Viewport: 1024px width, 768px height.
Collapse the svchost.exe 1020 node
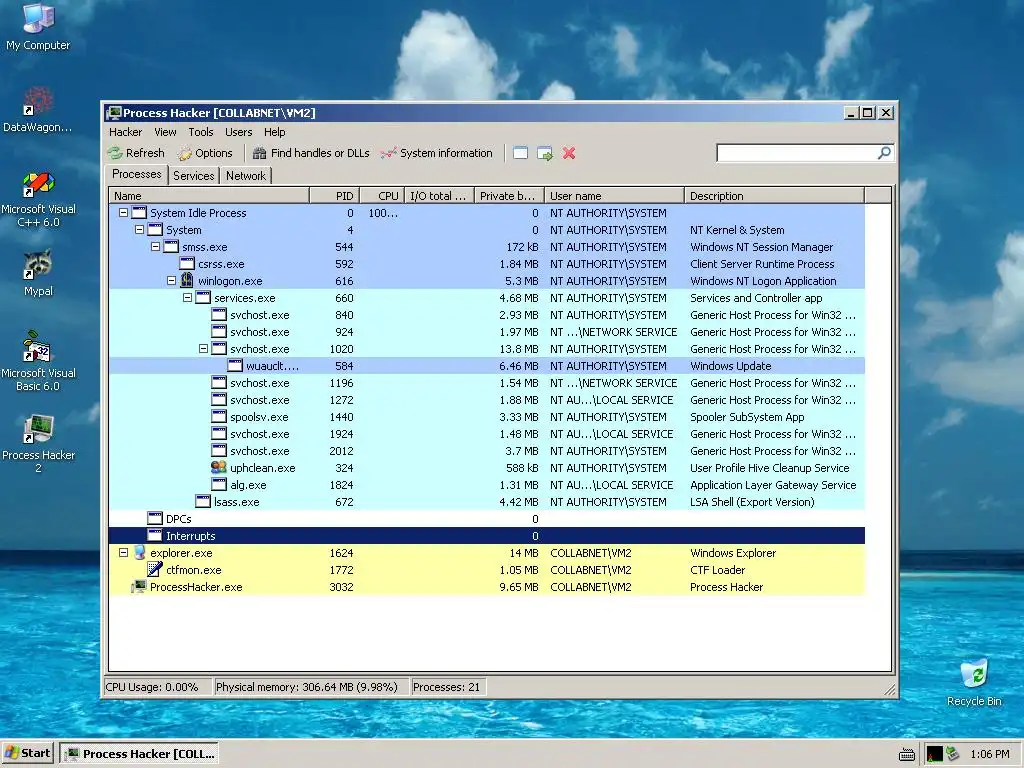(203, 349)
